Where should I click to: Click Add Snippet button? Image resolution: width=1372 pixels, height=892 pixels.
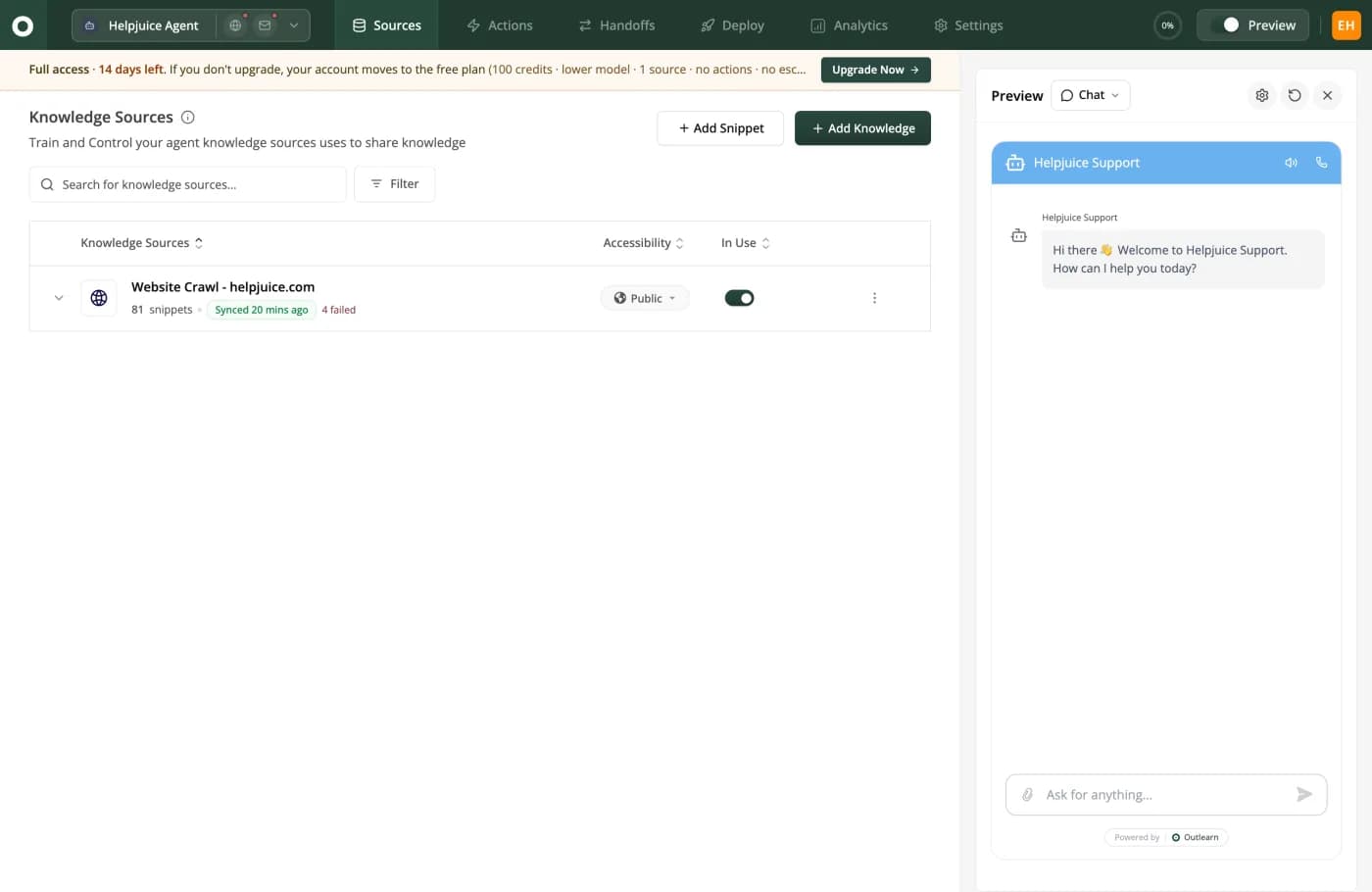click(x=720, y=128)
